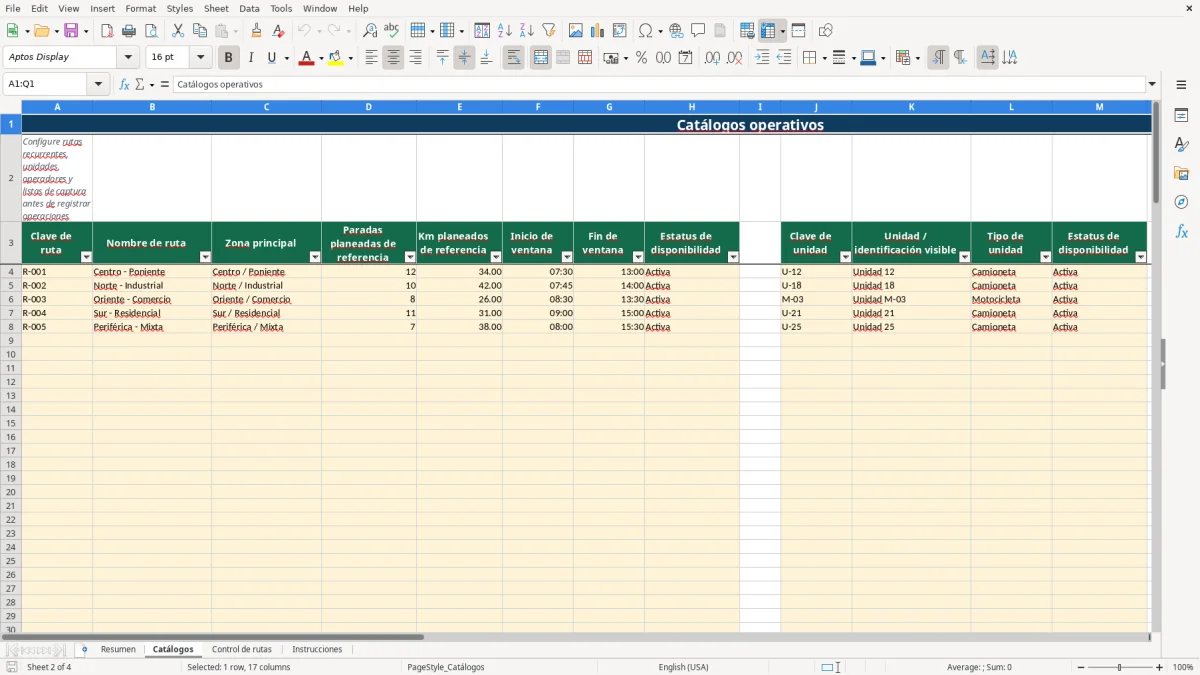Screen dimensions: 1200x675
Task: Run the Spelling check icon
Action: tap(392, 31)
